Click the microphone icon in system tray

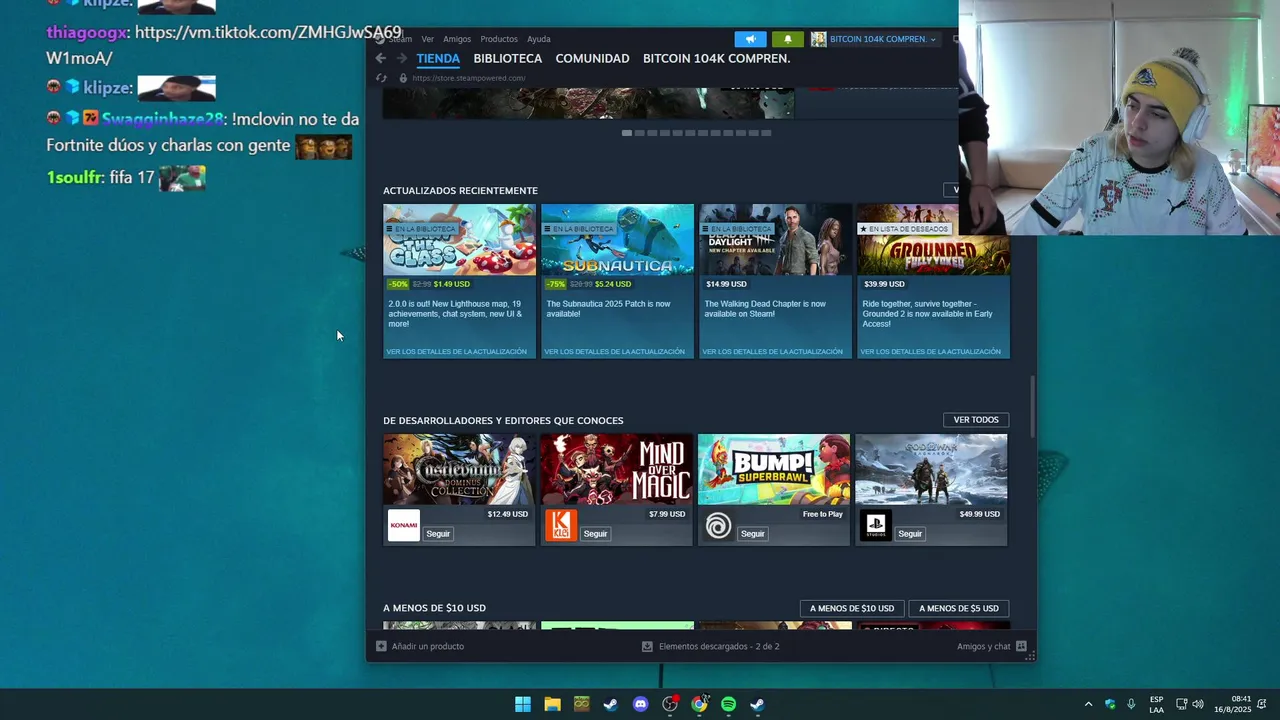pos(1131,704)
